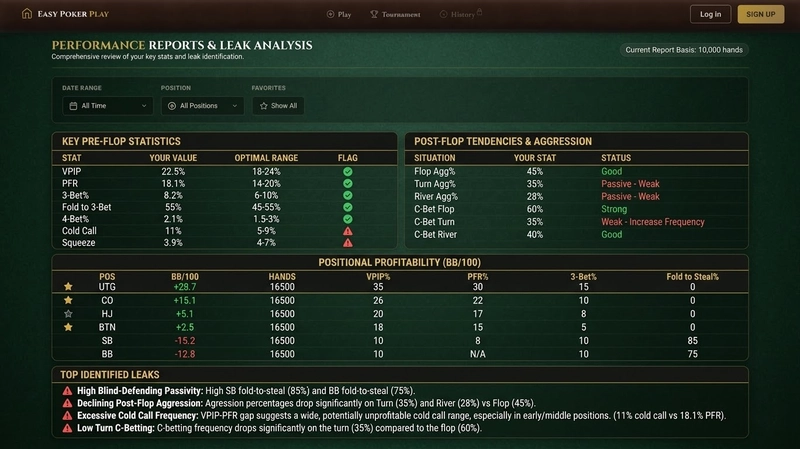800x449 pixels.
Task: Click the -12.8 value for BB
Action: tap(185, 354)
